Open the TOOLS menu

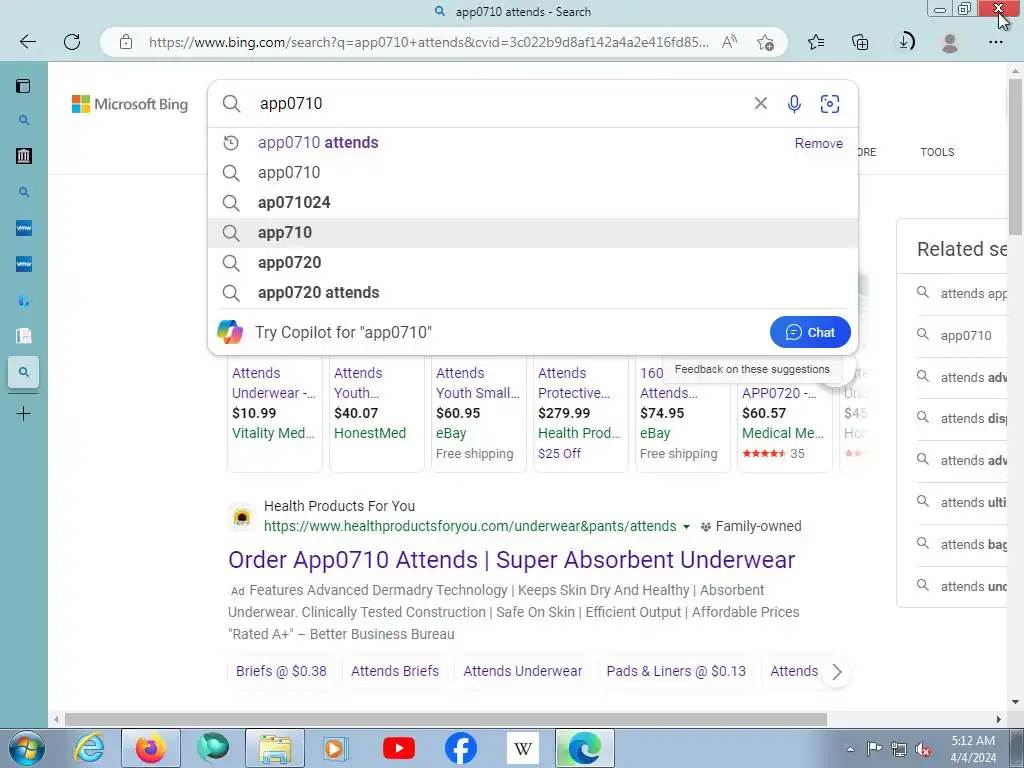click(x=937, y=152)
